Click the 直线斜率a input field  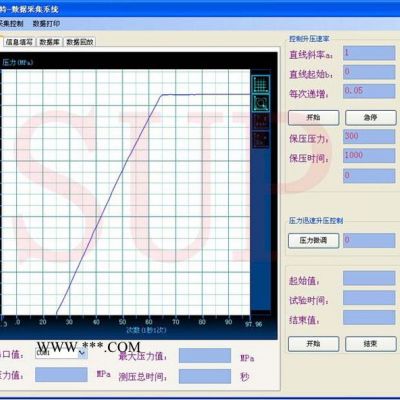pyautogui.click(x=369, y=53)
